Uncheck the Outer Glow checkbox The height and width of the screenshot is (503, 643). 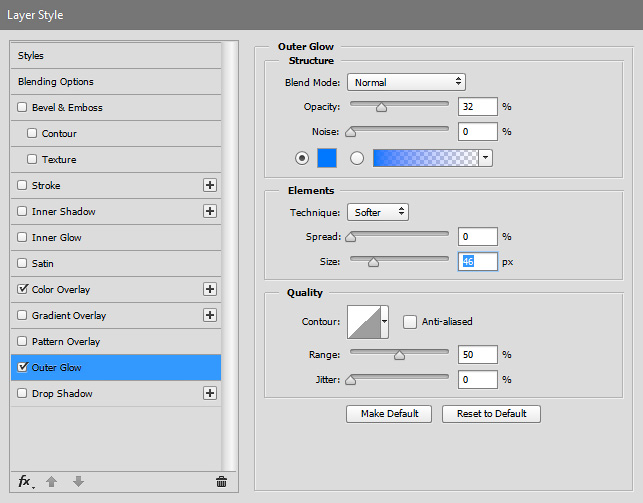click(22, 367)
